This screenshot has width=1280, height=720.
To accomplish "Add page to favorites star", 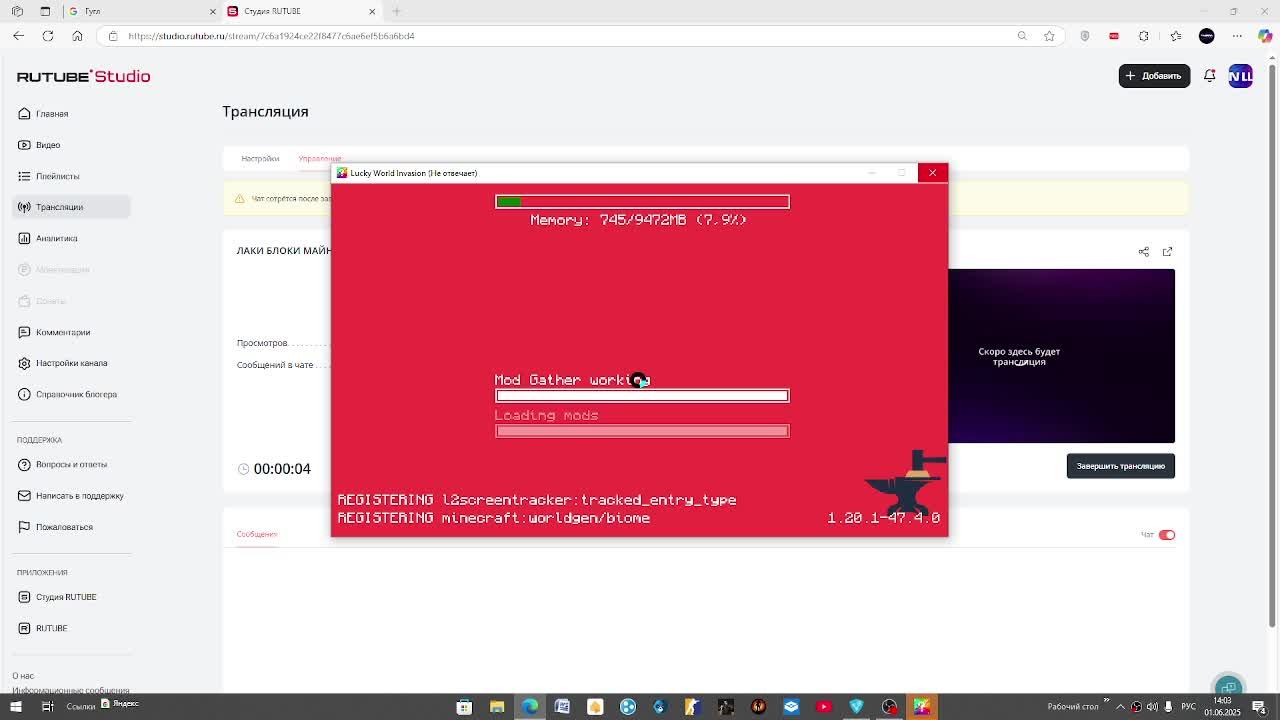I will [x=1049, y=36].
